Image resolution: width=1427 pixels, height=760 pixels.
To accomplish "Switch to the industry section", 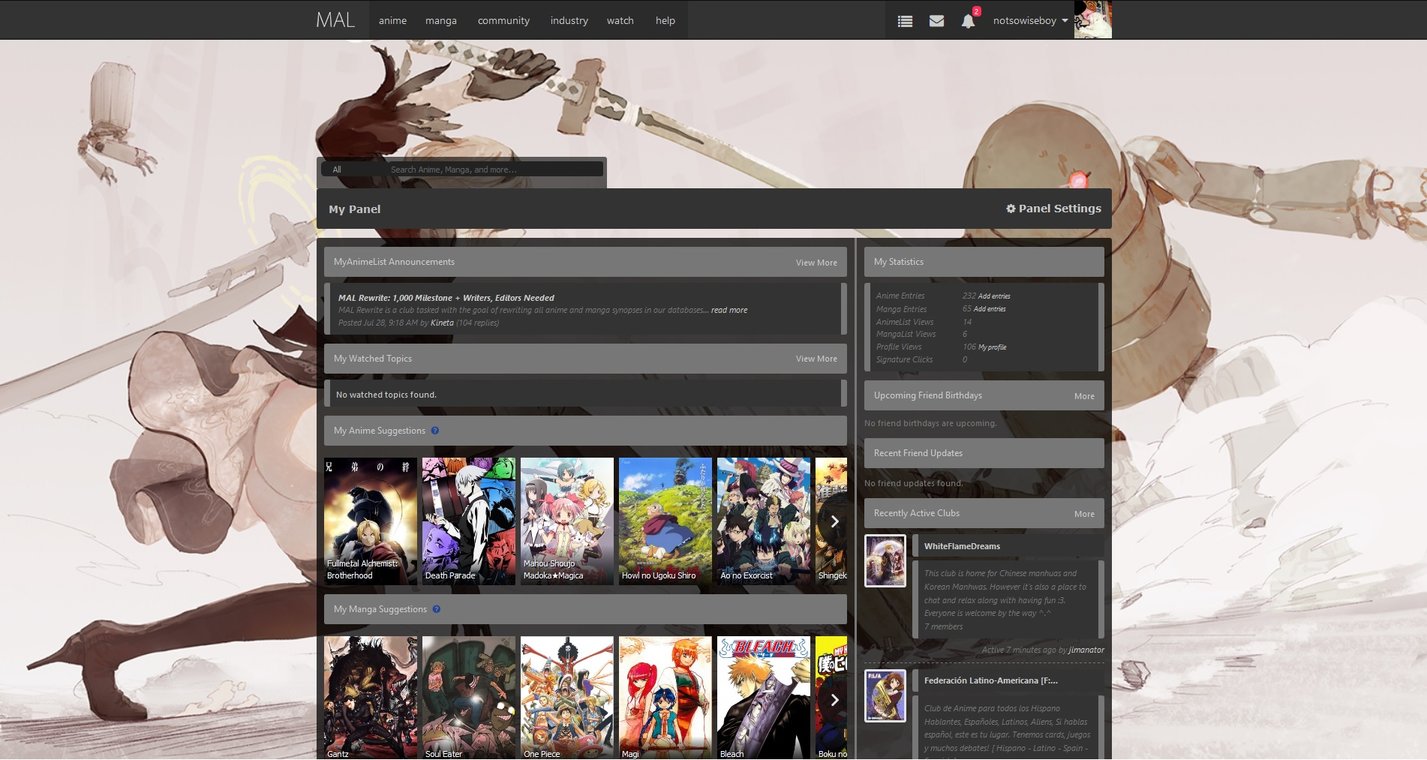I will point(568,20).
